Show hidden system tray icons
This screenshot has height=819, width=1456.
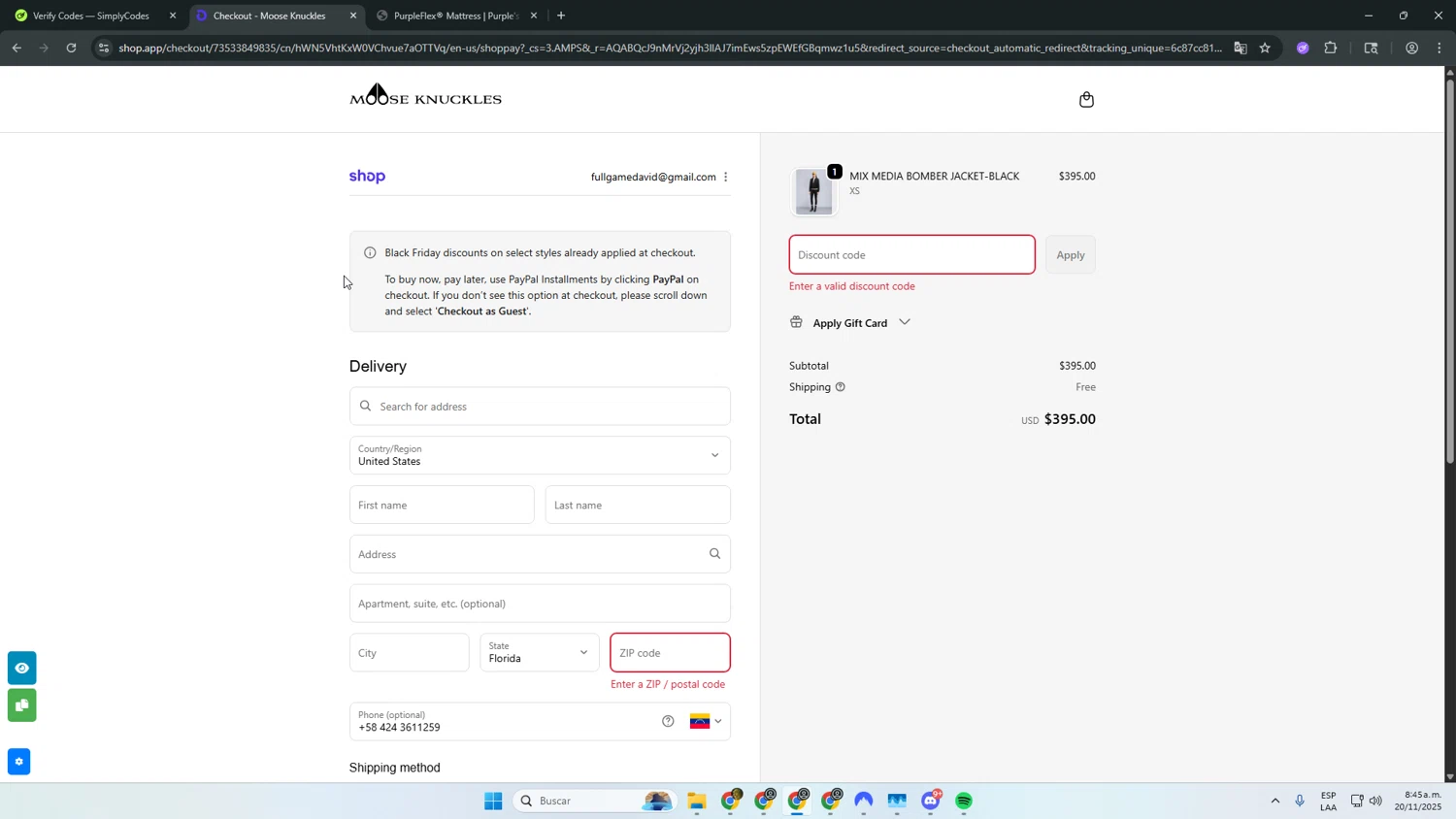(1274, 801)
